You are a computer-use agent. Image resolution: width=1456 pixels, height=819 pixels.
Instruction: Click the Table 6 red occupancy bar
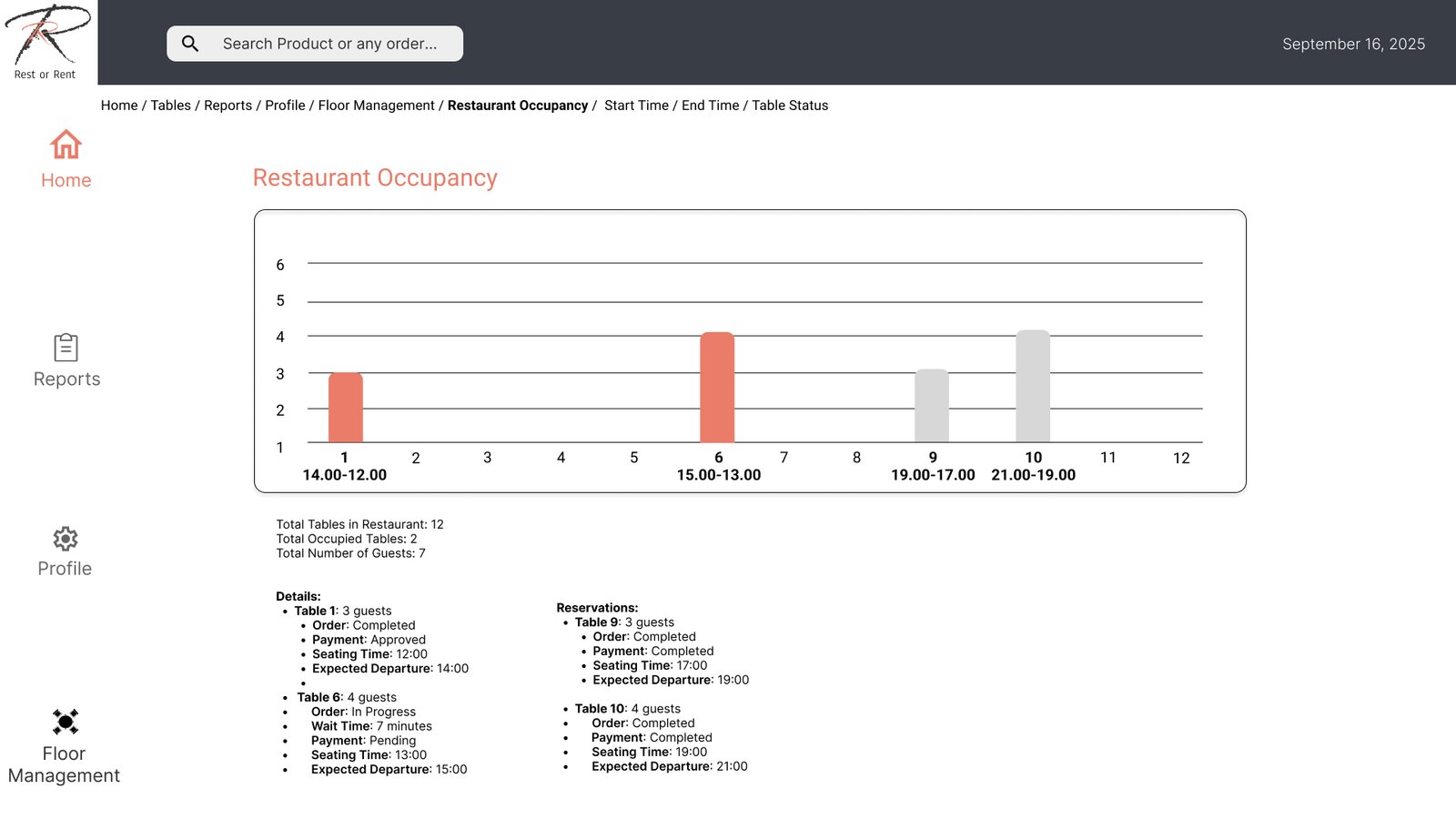click(x=717, y=388)
